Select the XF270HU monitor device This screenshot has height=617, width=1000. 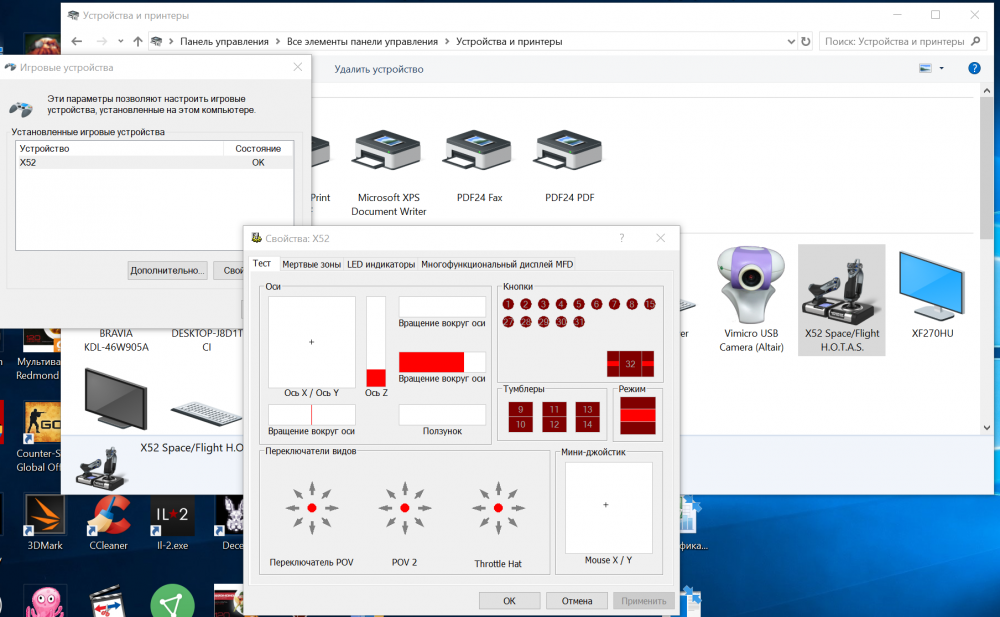pos(931,285)
